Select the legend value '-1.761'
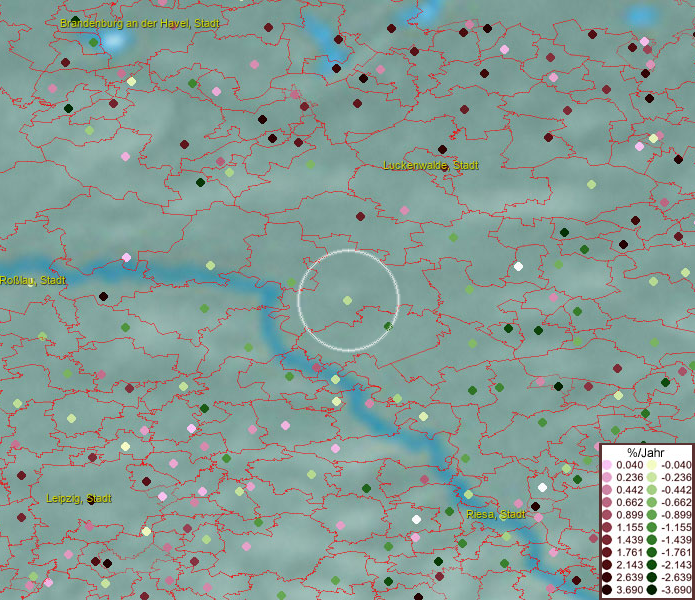695x600 pixels. [676, 553]
